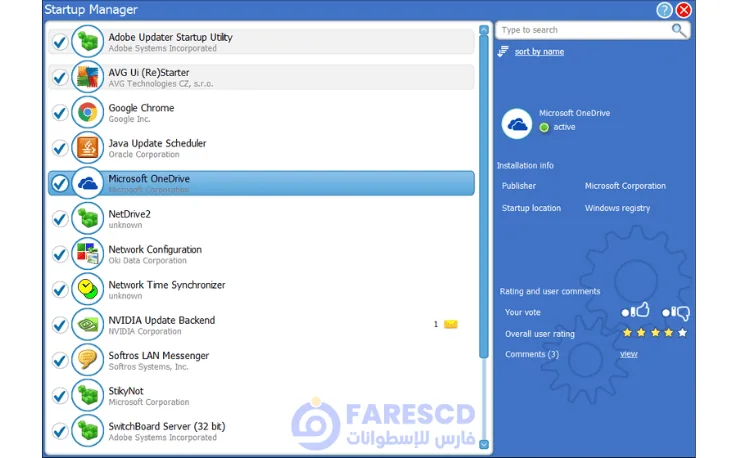Uncheck Network Time Synchronizer checkbox
Image resolution: width=738 pixels, height=458 pixels.
click(60, 289)
